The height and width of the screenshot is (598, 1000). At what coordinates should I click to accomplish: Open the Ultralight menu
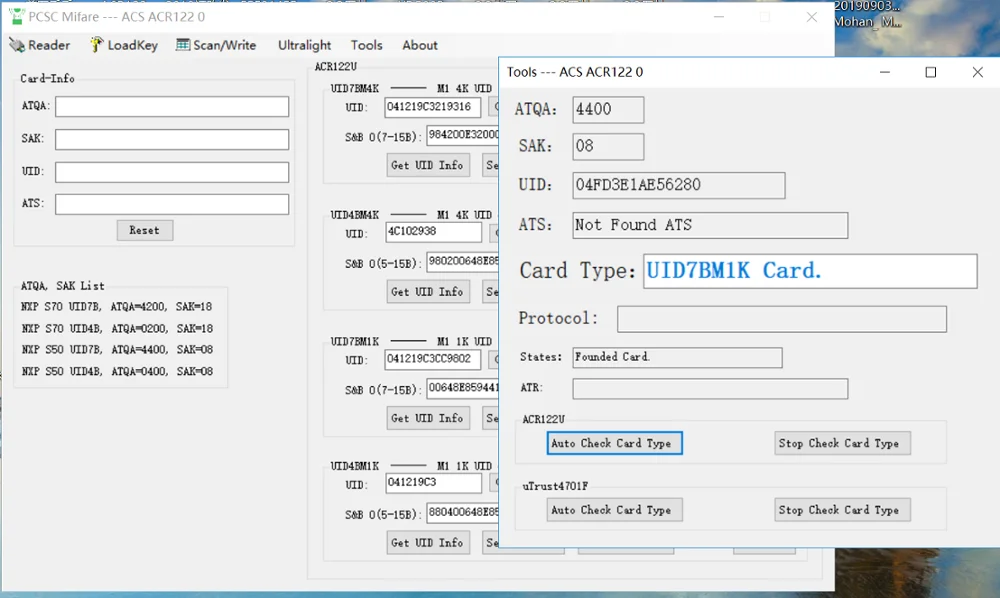(304, 45)
